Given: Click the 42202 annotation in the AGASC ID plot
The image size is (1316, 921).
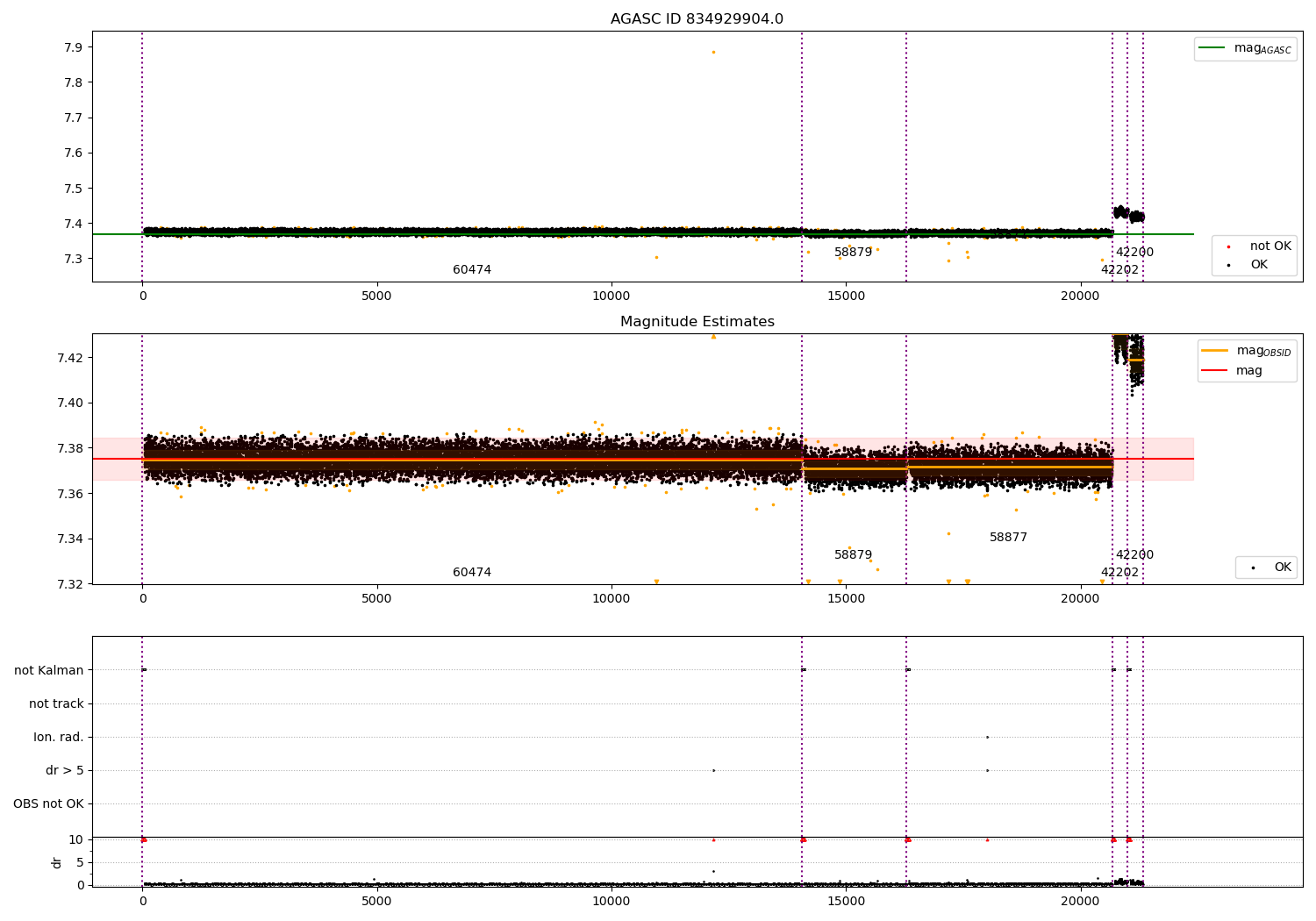Looking at the screenshot, I should (1119, 270).
